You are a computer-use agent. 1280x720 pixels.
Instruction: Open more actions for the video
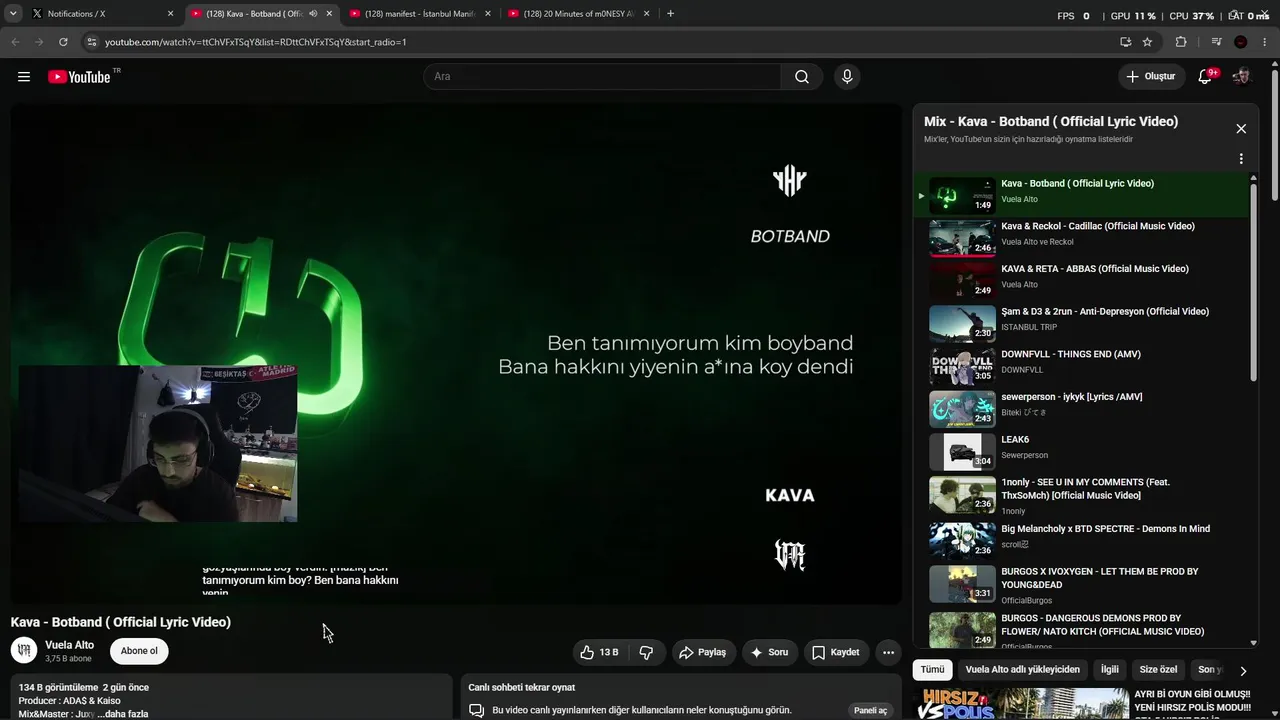888,652
